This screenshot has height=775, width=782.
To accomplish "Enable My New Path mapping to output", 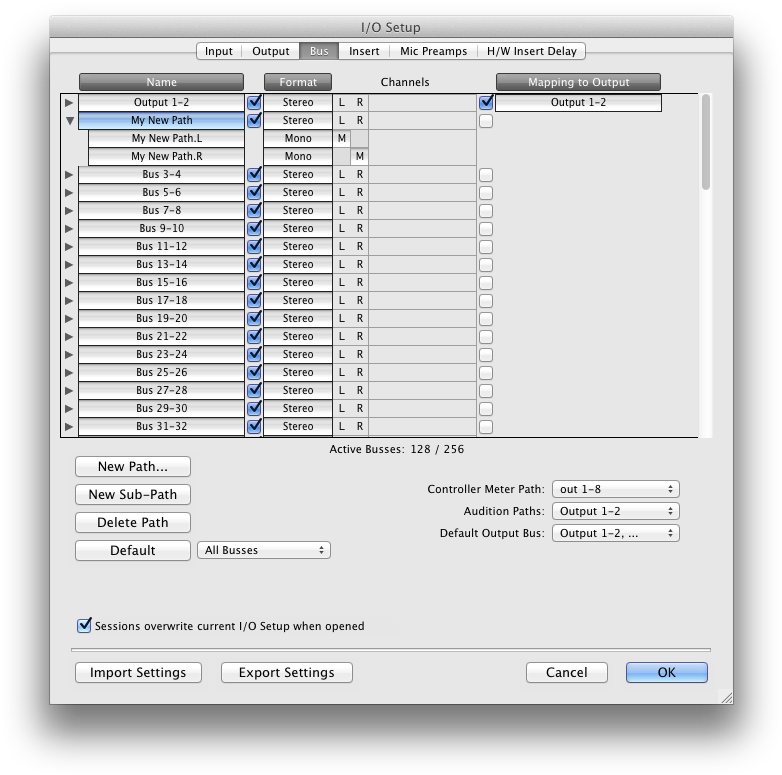I will click(x=486, y=121).
